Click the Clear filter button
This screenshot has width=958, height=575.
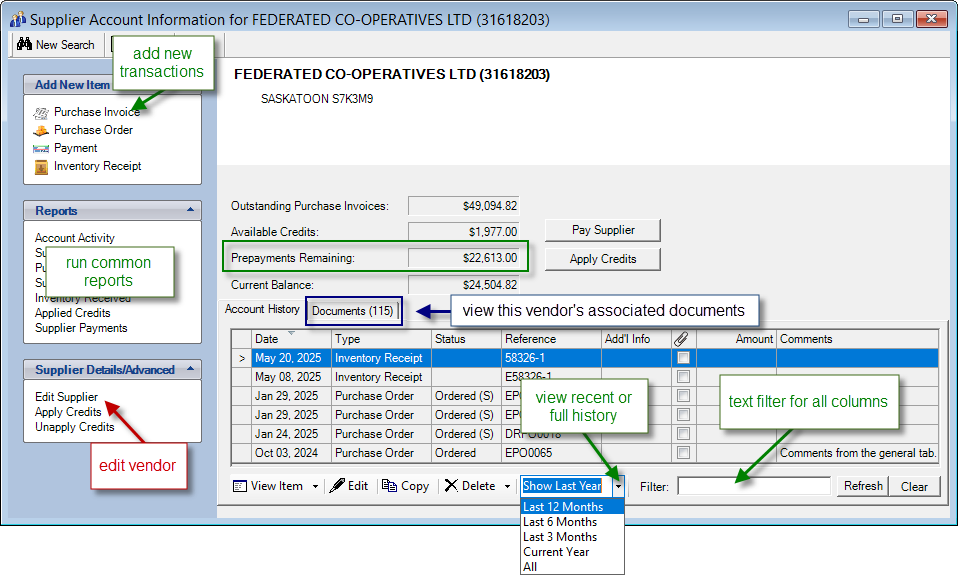[914, 486]
